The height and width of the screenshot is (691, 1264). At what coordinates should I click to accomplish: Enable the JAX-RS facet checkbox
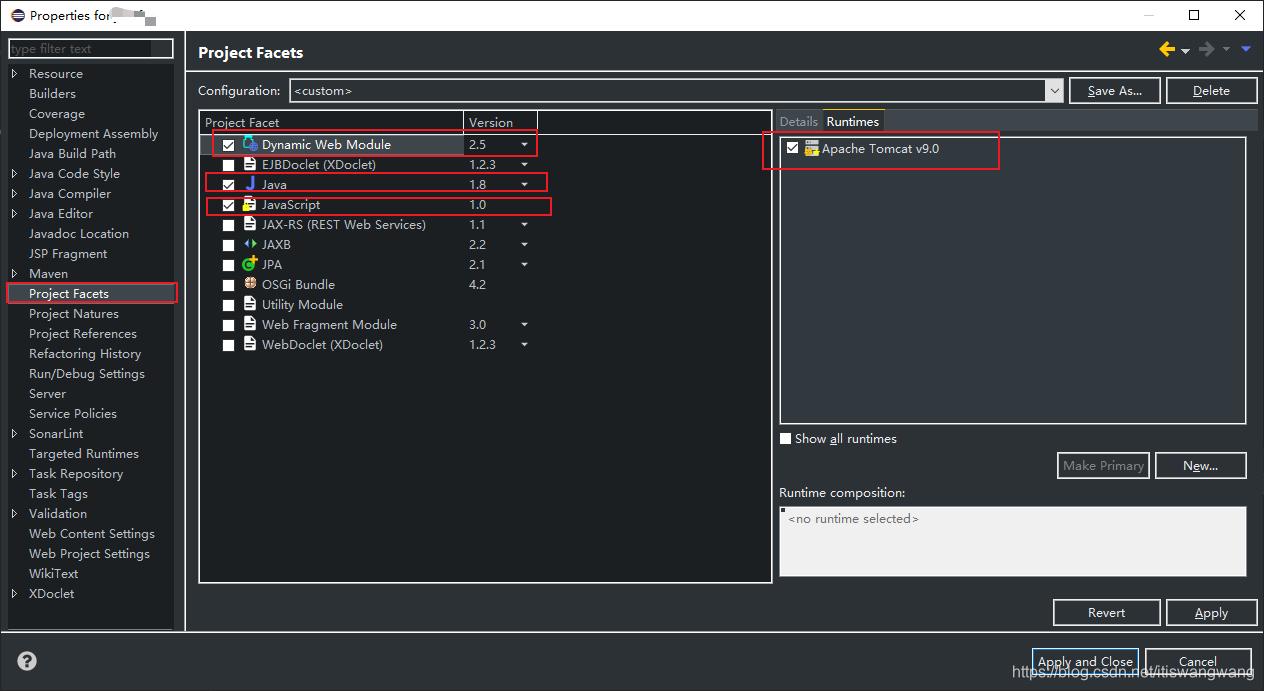pos(228,225)
